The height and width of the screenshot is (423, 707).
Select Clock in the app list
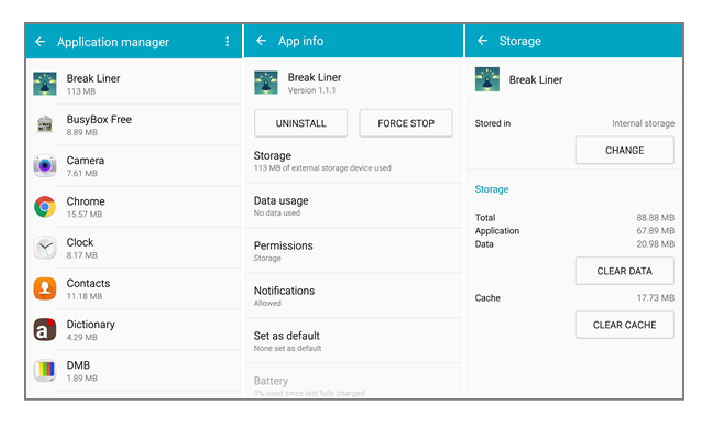pos(134,248)
